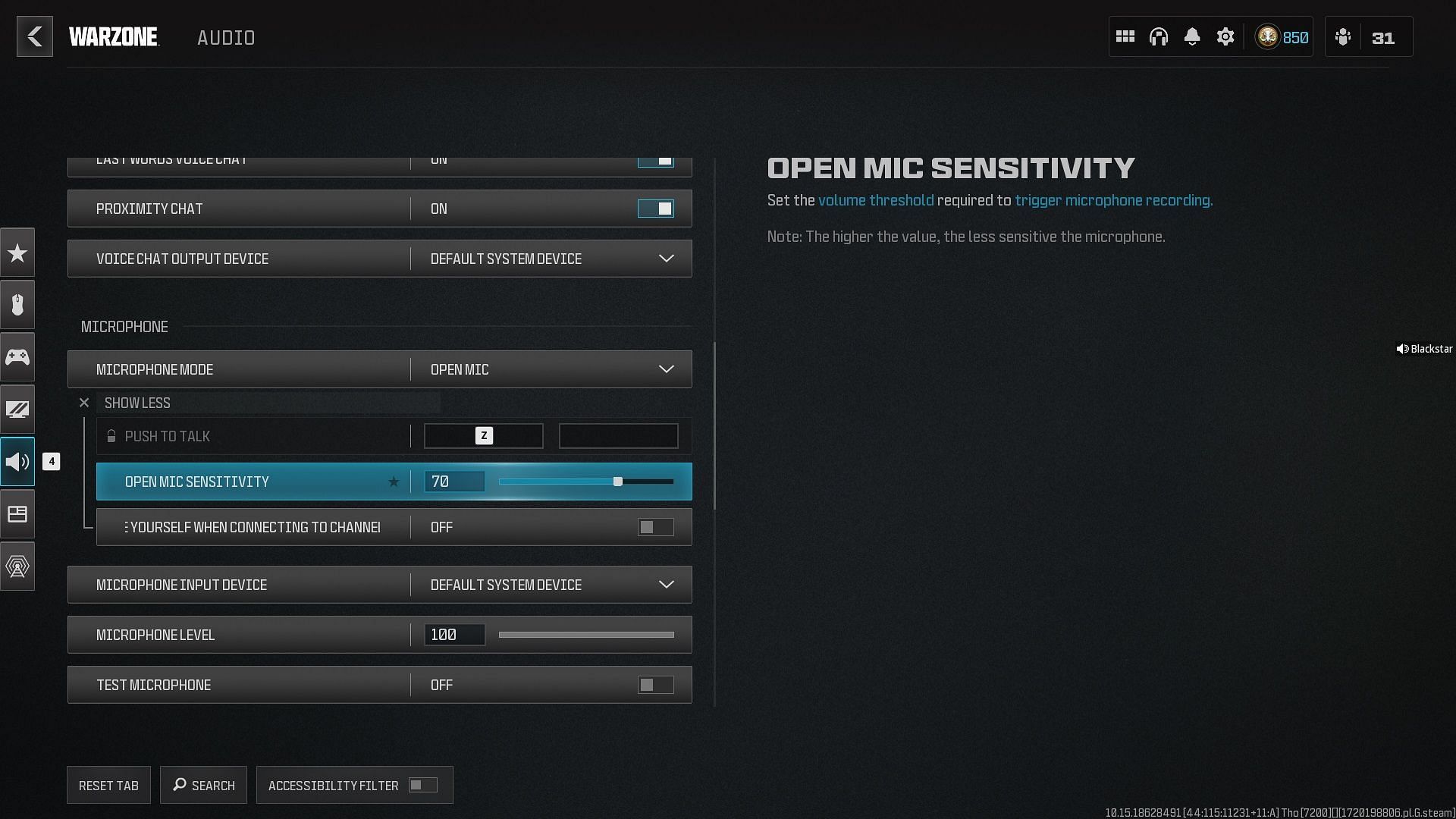Click the Search button
This screenshot has width=1456, height=819.
203,785
